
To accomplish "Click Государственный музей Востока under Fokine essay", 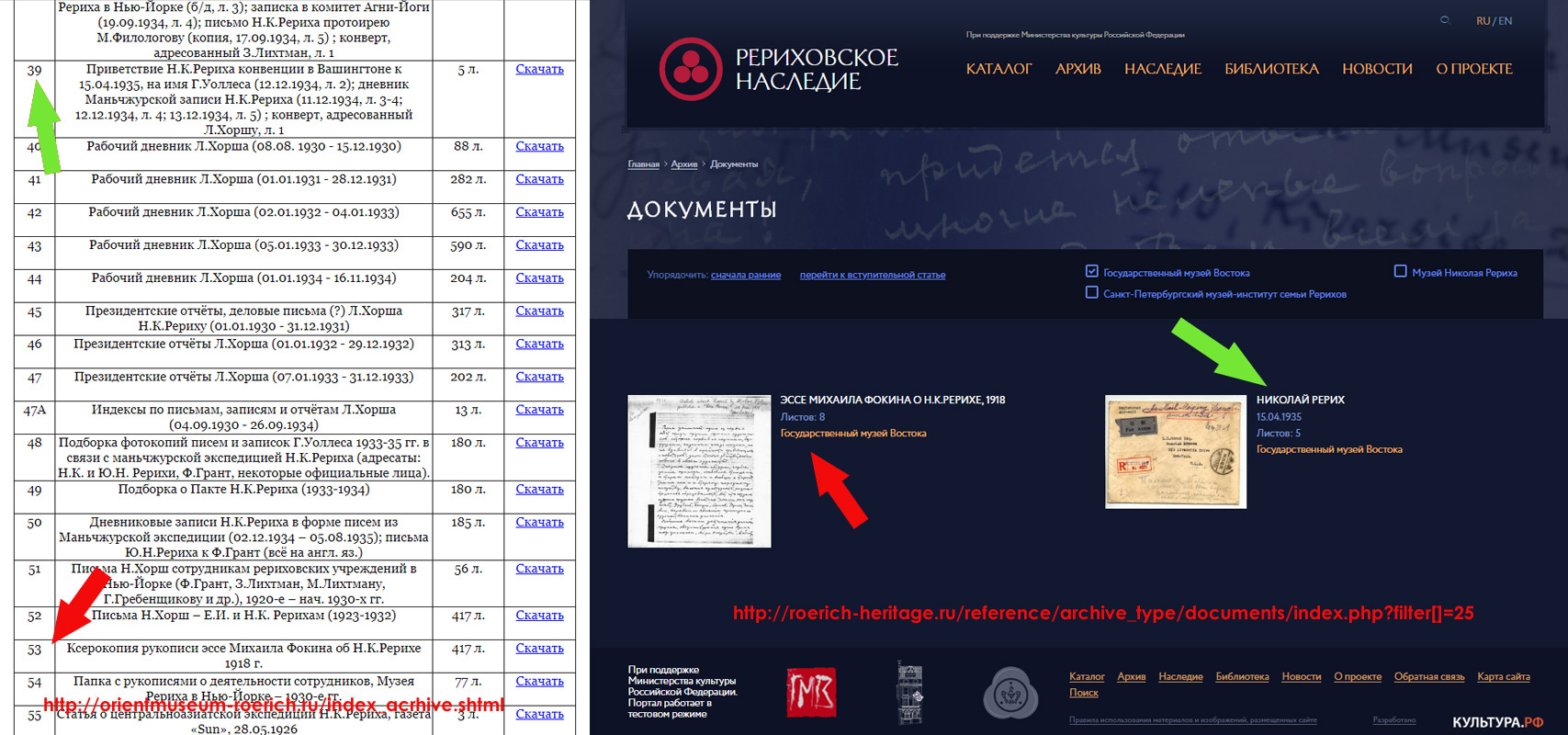I will (x=853, y=434).
